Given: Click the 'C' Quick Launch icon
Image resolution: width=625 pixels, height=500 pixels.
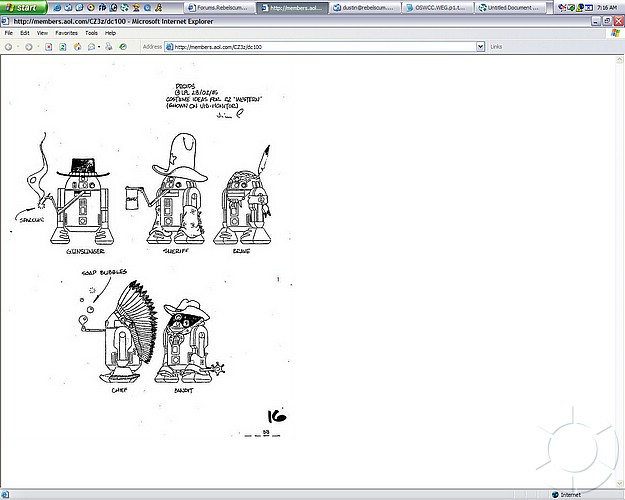Looking at the screenshot, I should [114, 8].
